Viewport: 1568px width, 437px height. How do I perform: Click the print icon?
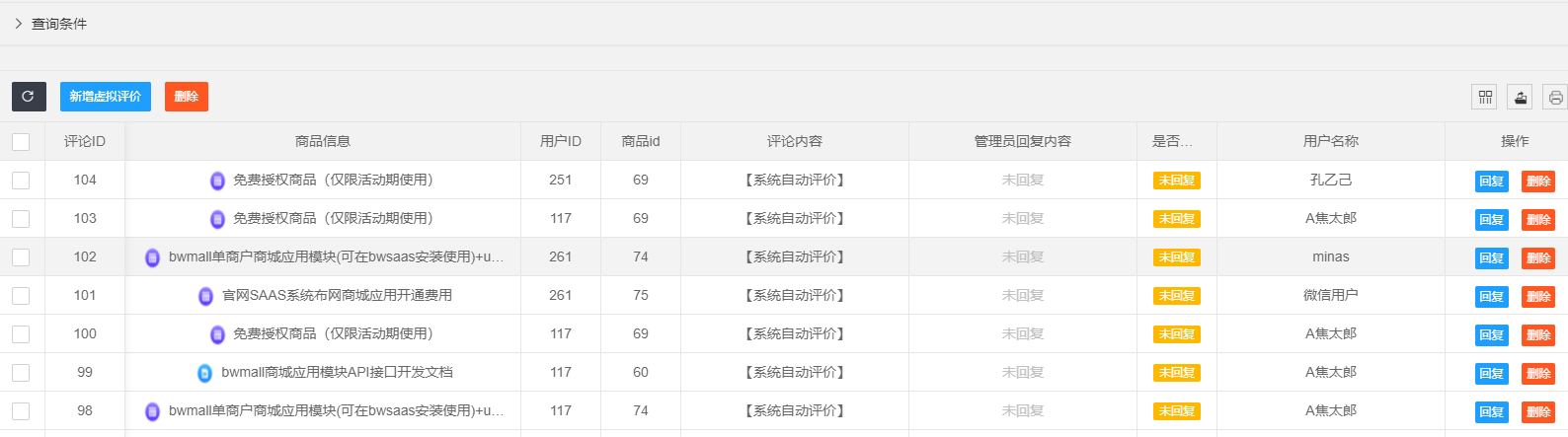coord(1555,97)
